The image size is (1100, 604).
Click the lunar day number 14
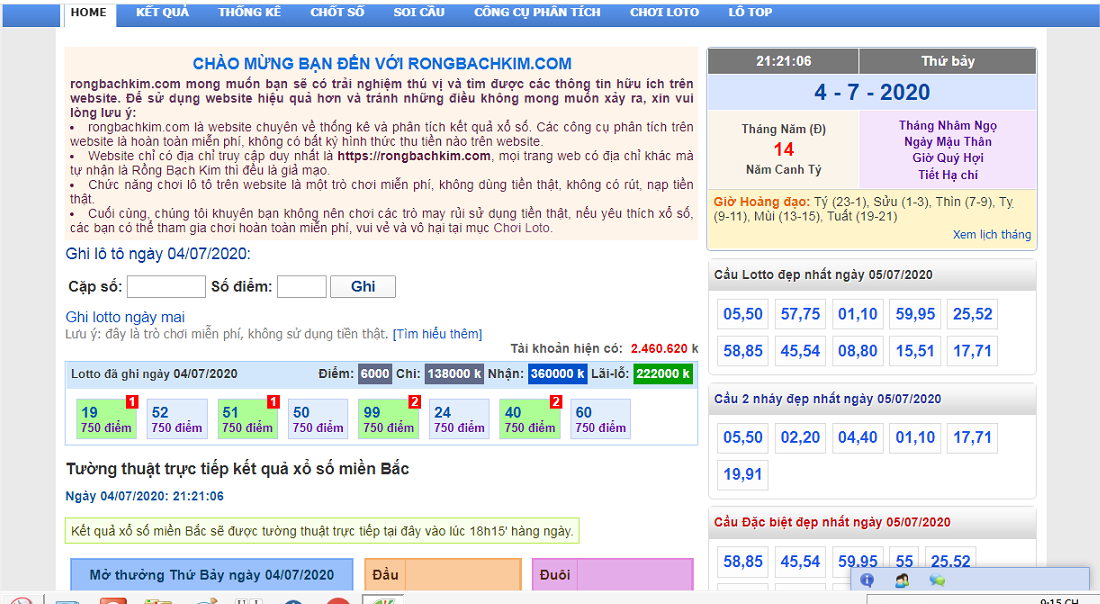pyautogui.click(x=784, y=149)
